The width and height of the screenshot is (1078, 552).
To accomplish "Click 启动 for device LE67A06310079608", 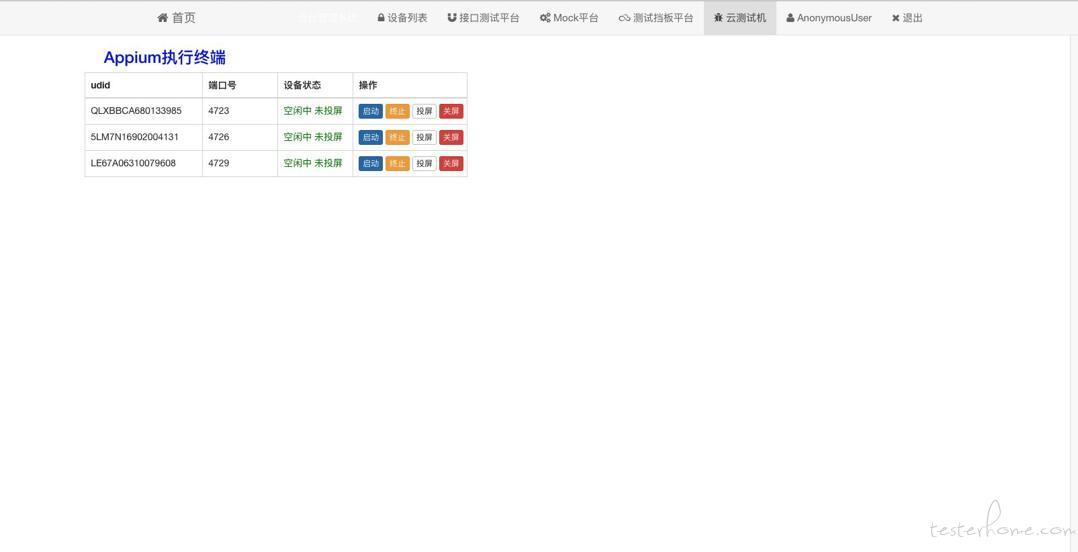I will click(x=371, y=164).
